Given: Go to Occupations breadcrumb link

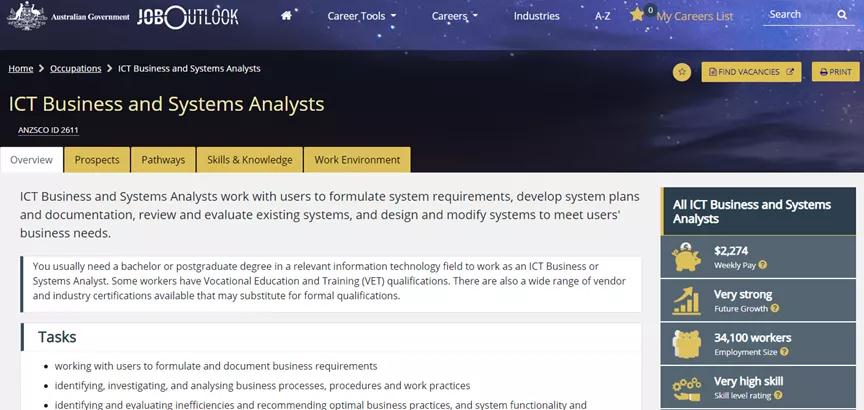Looking at the screenshot, I should tap(75, 68).
